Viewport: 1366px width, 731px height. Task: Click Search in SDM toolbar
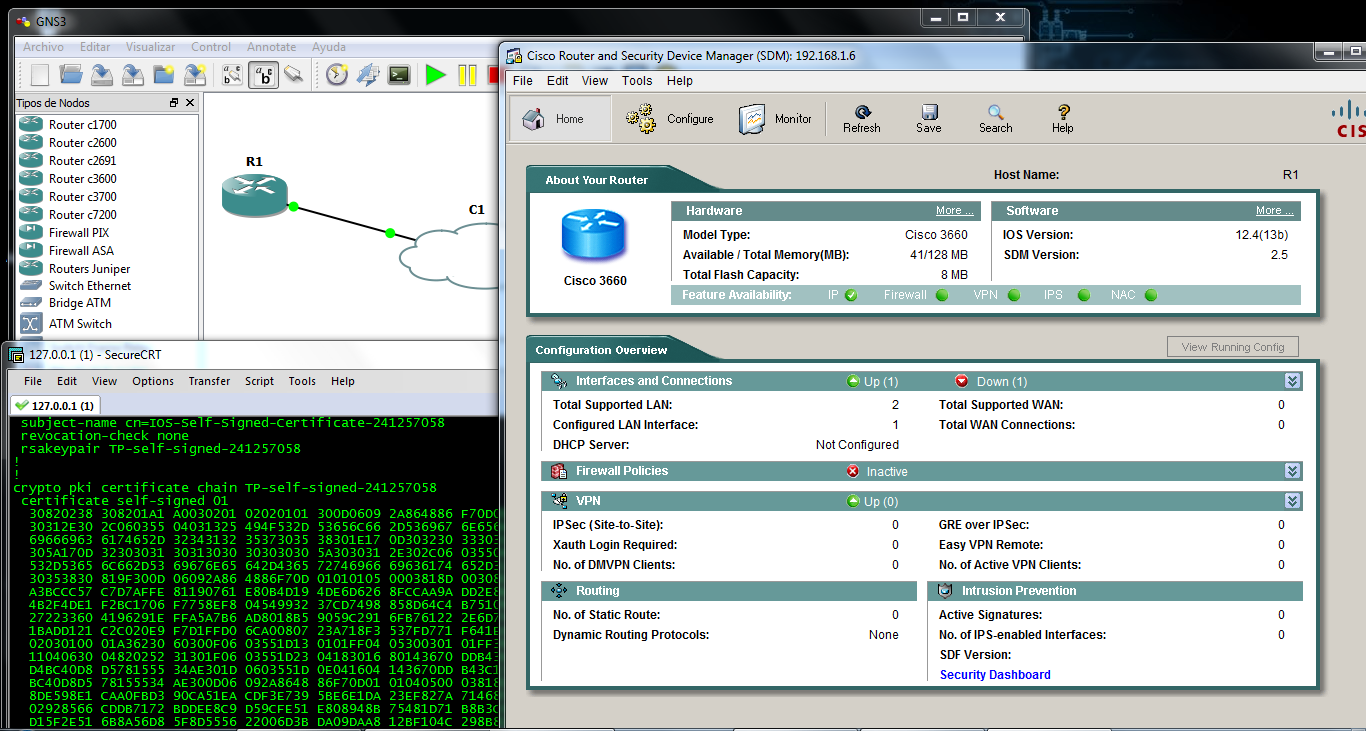click(x=996, y=119)
